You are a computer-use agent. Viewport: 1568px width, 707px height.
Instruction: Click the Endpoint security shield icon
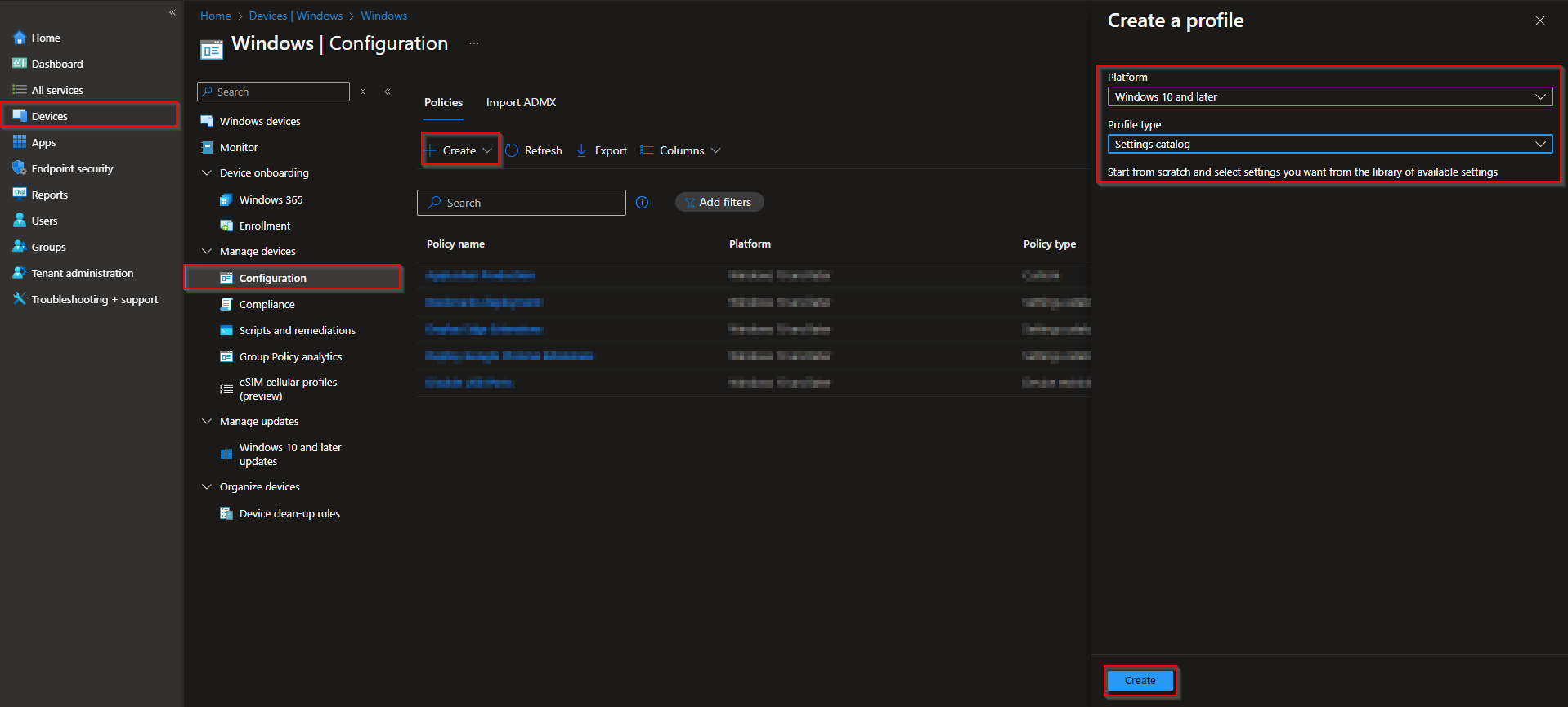click(20, 168)
